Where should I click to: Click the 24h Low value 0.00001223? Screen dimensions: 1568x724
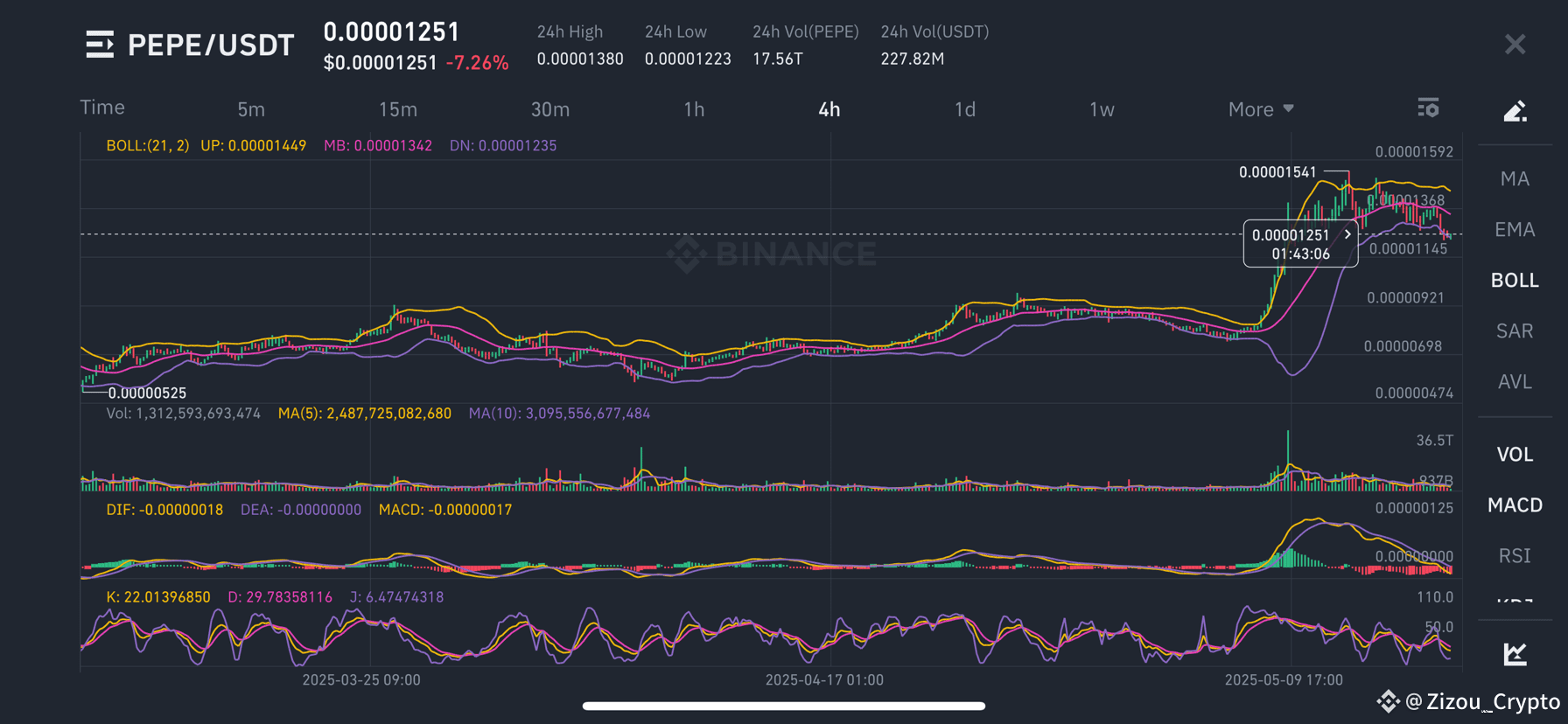688,59
